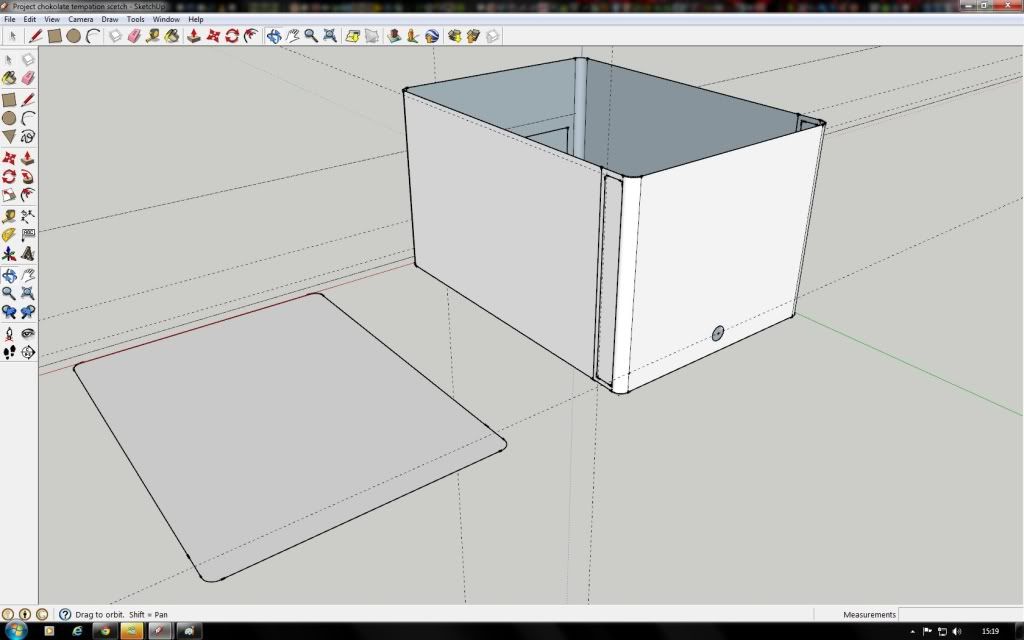Select the Axes tool
Viewport: 1024px width, 640px height.
pos(9,253)
